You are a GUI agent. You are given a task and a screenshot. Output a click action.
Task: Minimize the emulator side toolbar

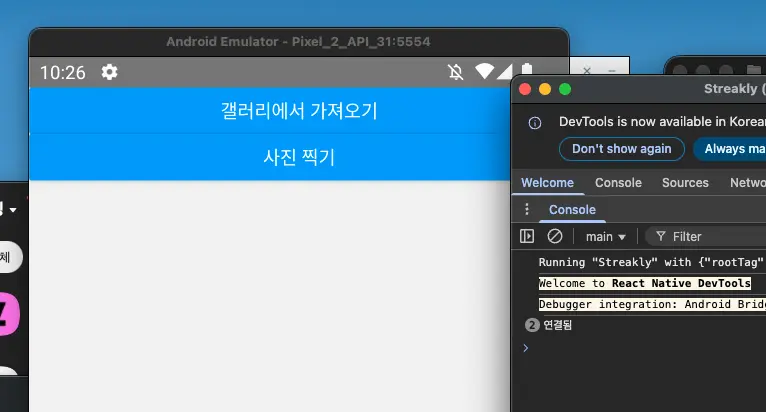(612, 70)
